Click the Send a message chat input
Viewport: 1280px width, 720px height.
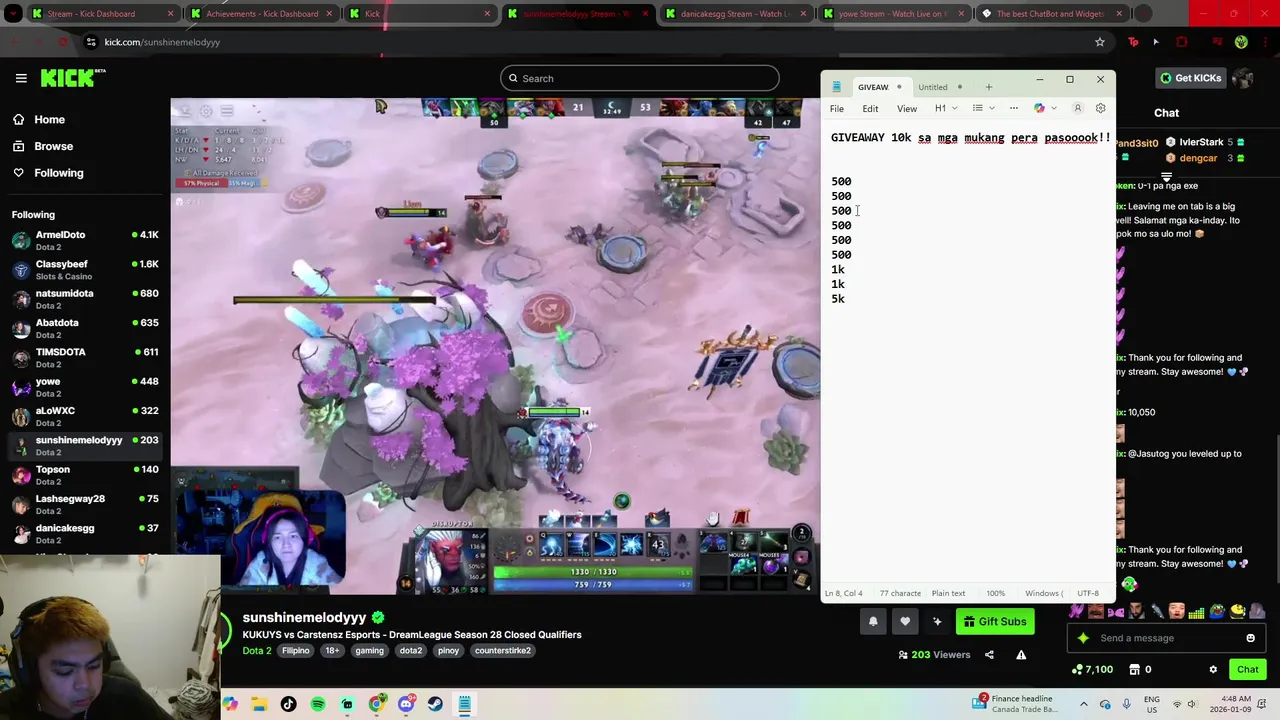pos(1165,638)
